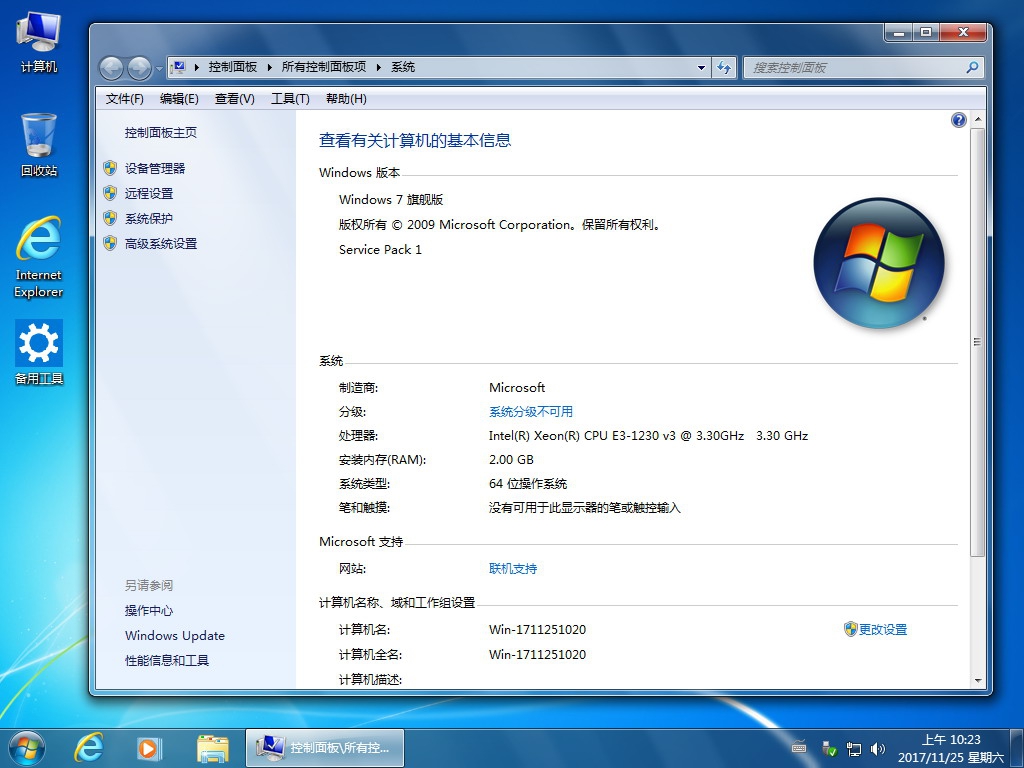Select 控制面板 in the address breadcrumb
Screen dimensions: 1024x768
click(x=232, y=67)
